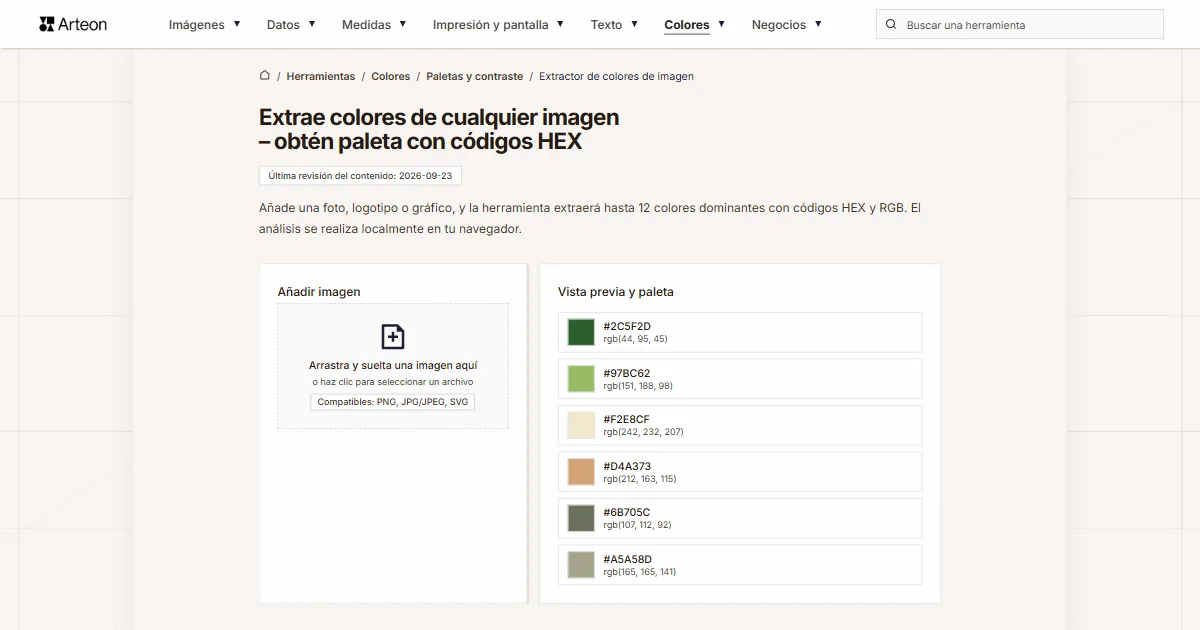1200x630 pixels.
Task: Click the rgb(151, 188, 98) value
Action: pos(638,386)
